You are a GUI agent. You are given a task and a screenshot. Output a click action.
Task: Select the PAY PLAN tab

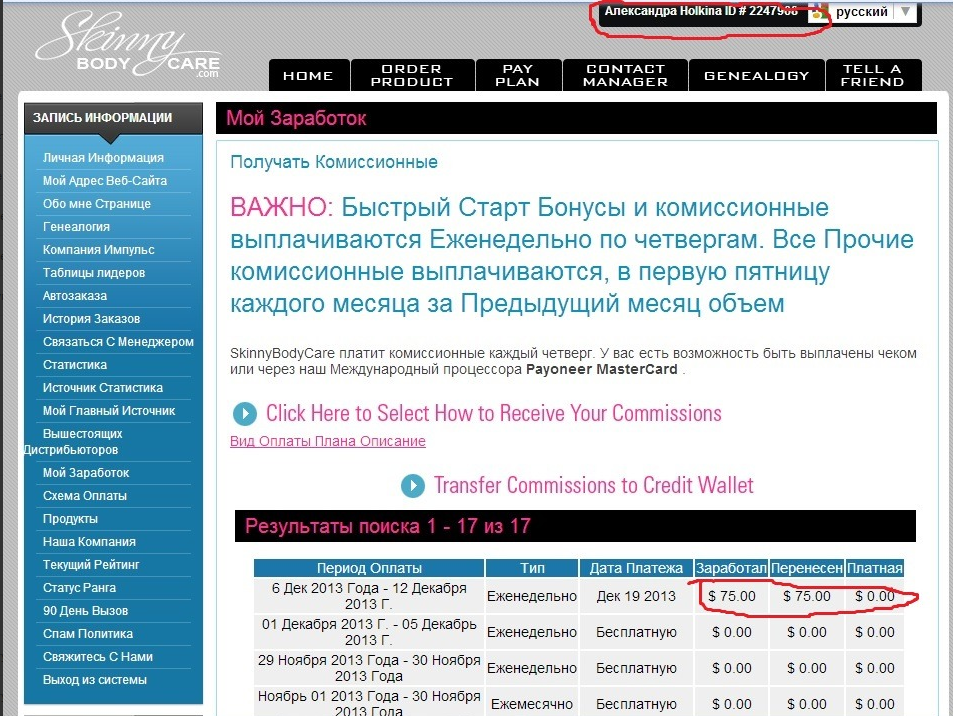[x=519, y=76]
